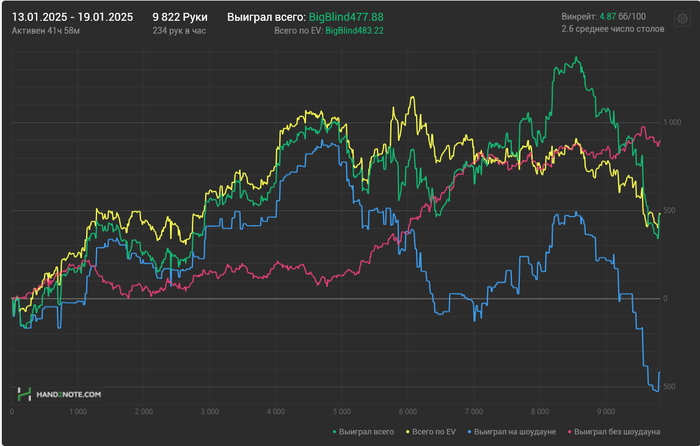The width and height of the screenshot is (700, 446).
Task: Open the graph settings gear icon
Action: [x=682, y=19]
